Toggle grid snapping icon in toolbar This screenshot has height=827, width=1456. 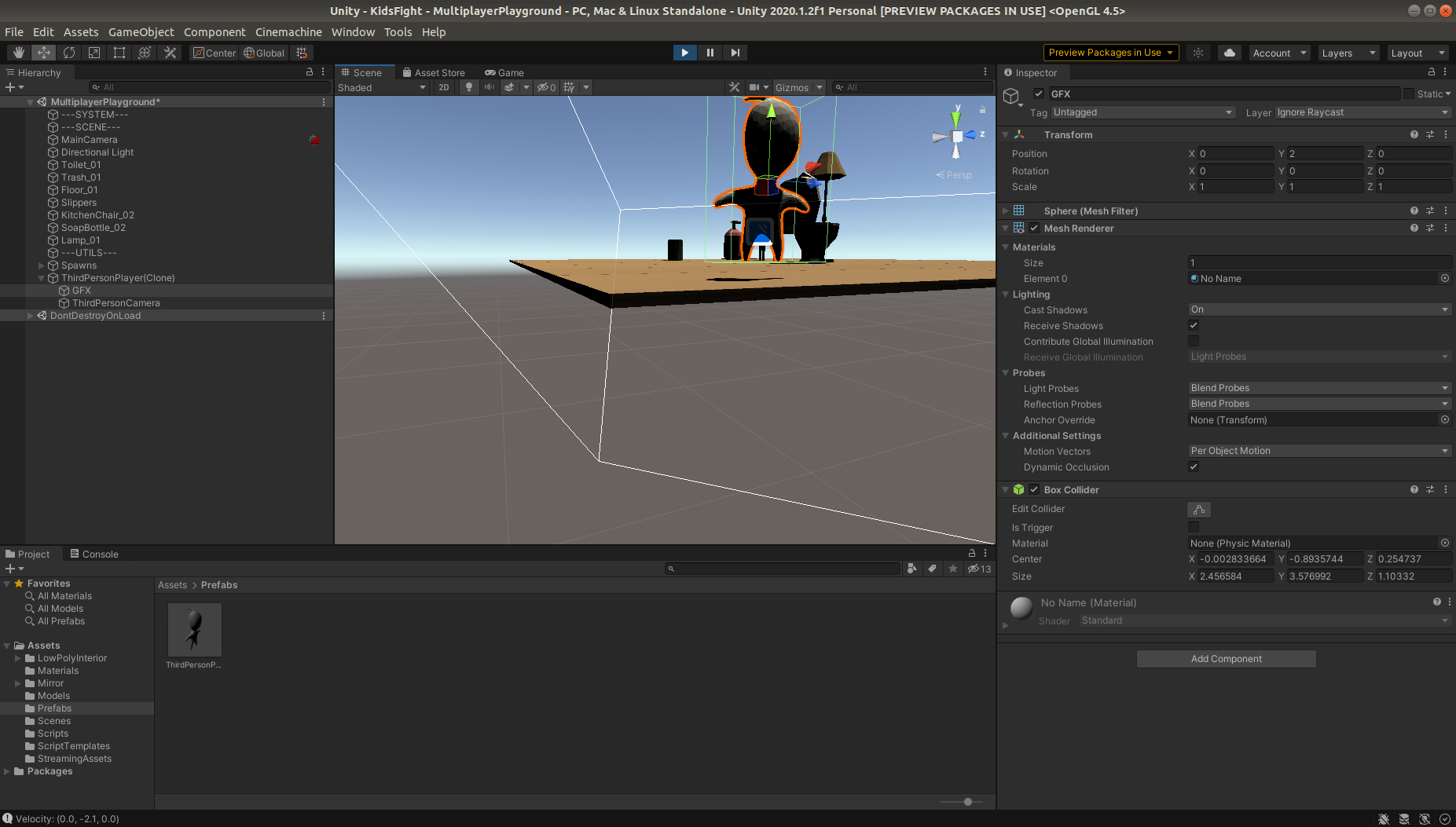point(302,53)
